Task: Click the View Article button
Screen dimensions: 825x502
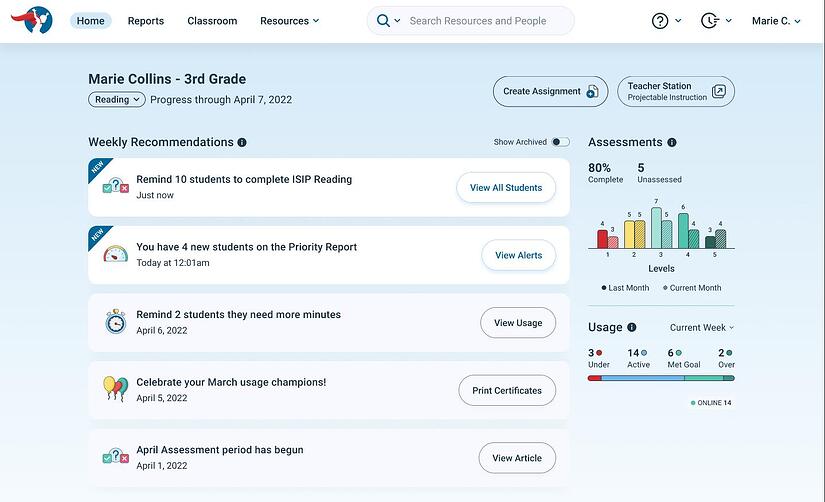Action: pos(517,458)
